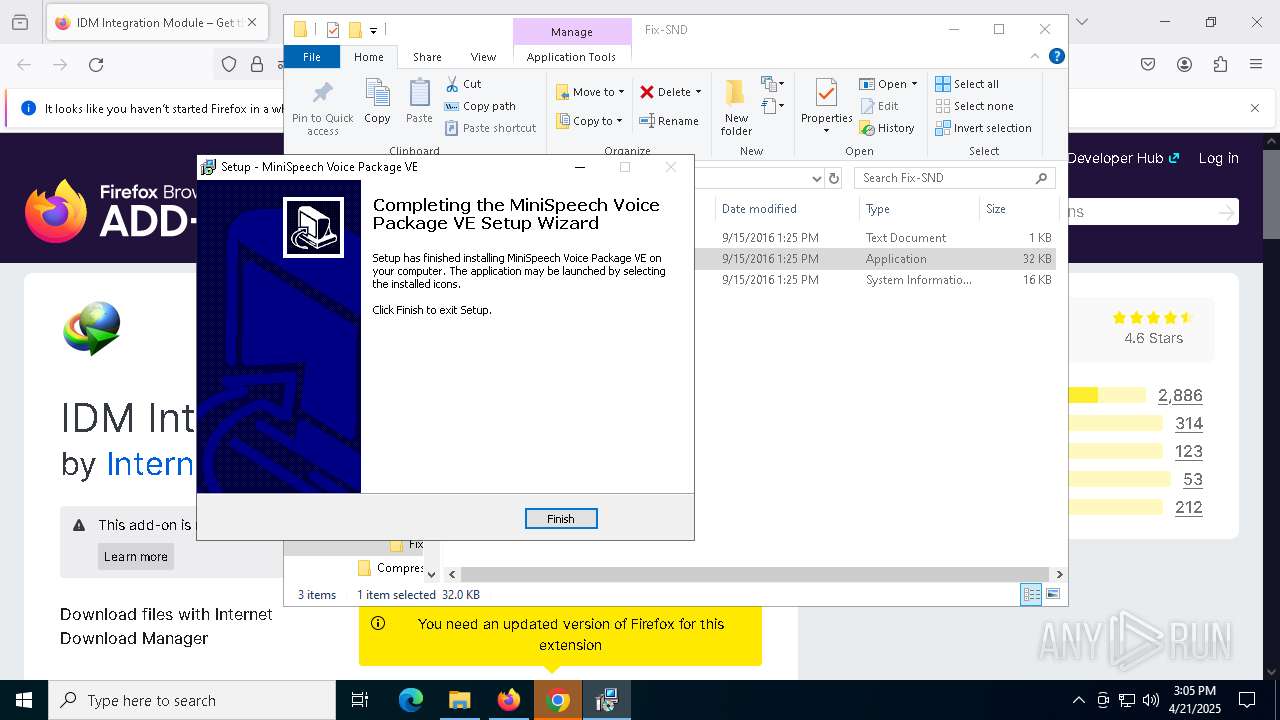This screenshot has height=720, width=1280.
Task: Switch to the View ribbon tab
Action: [483, 57]
